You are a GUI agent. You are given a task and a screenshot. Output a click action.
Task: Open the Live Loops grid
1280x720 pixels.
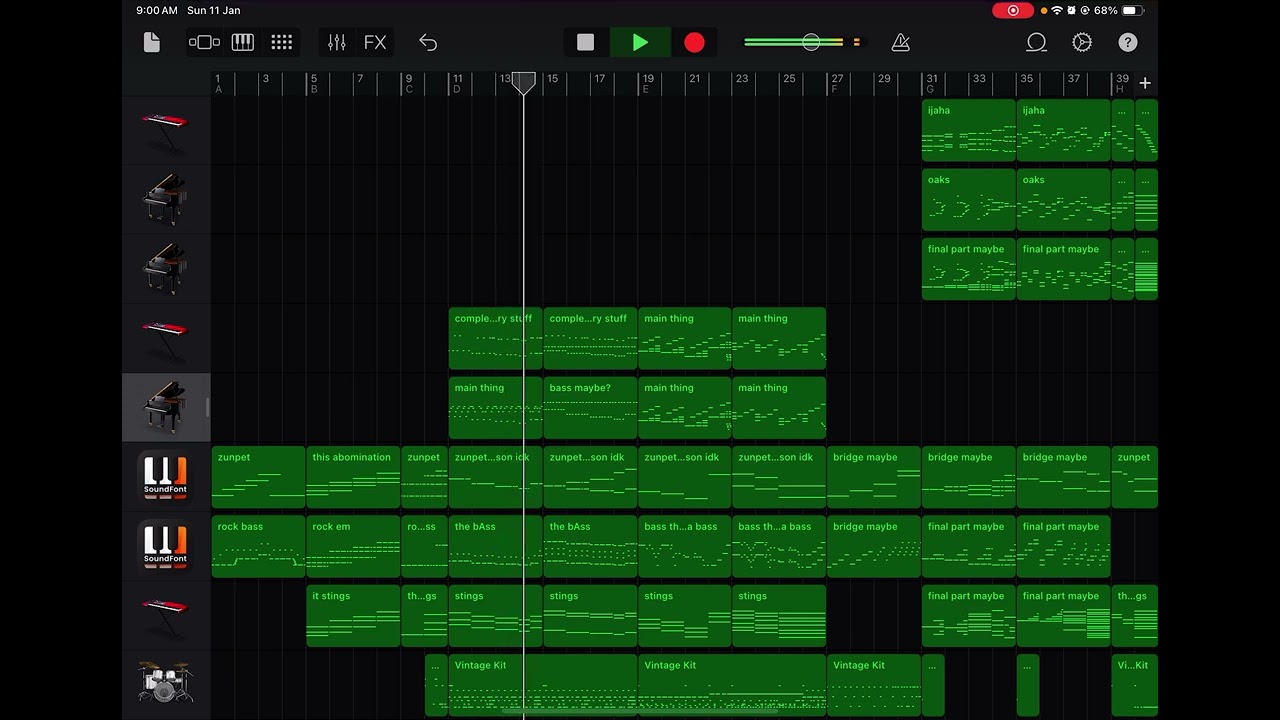coord(282,42)
